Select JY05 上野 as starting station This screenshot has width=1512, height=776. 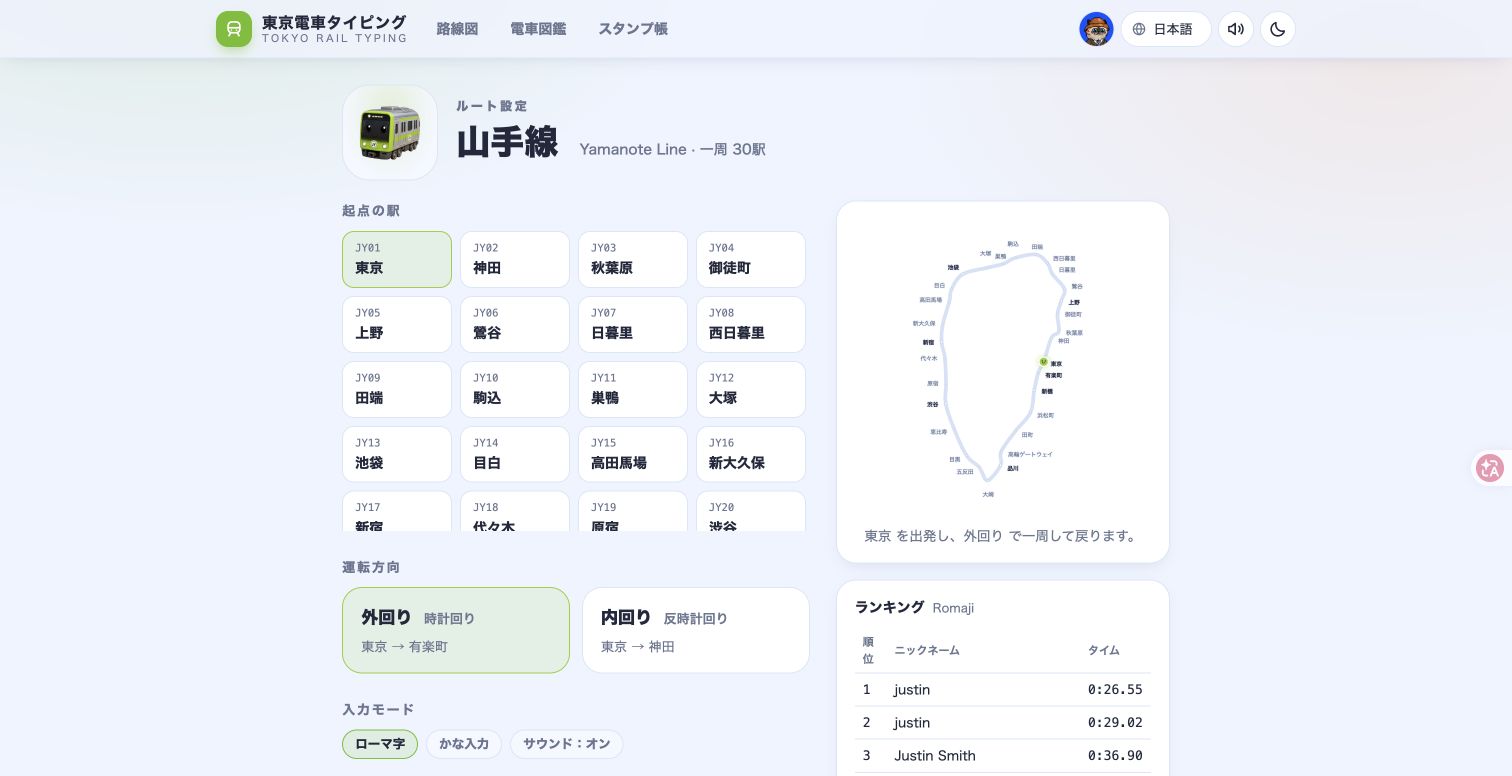coord(397,324)
